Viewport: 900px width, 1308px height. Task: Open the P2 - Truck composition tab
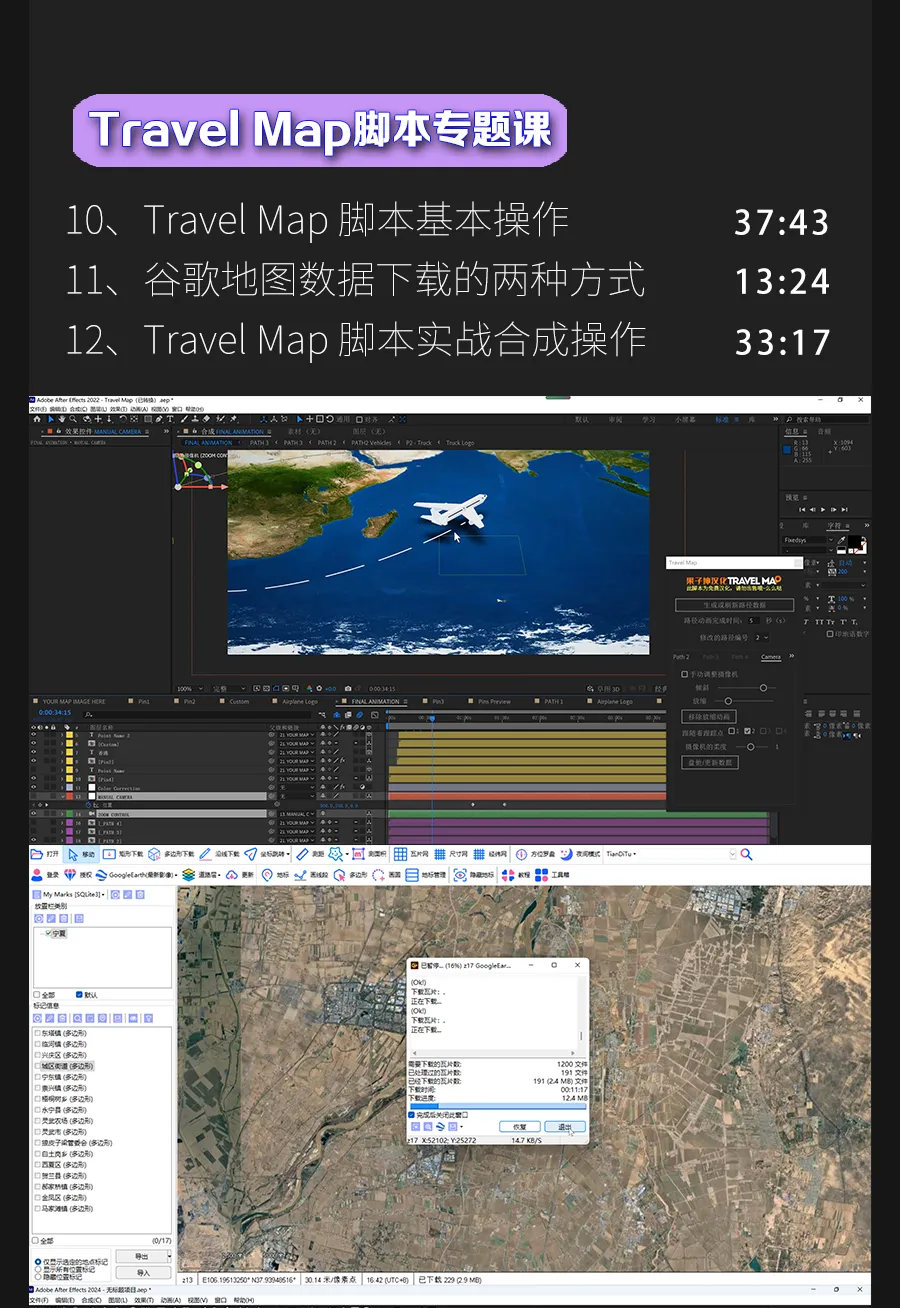419,442
